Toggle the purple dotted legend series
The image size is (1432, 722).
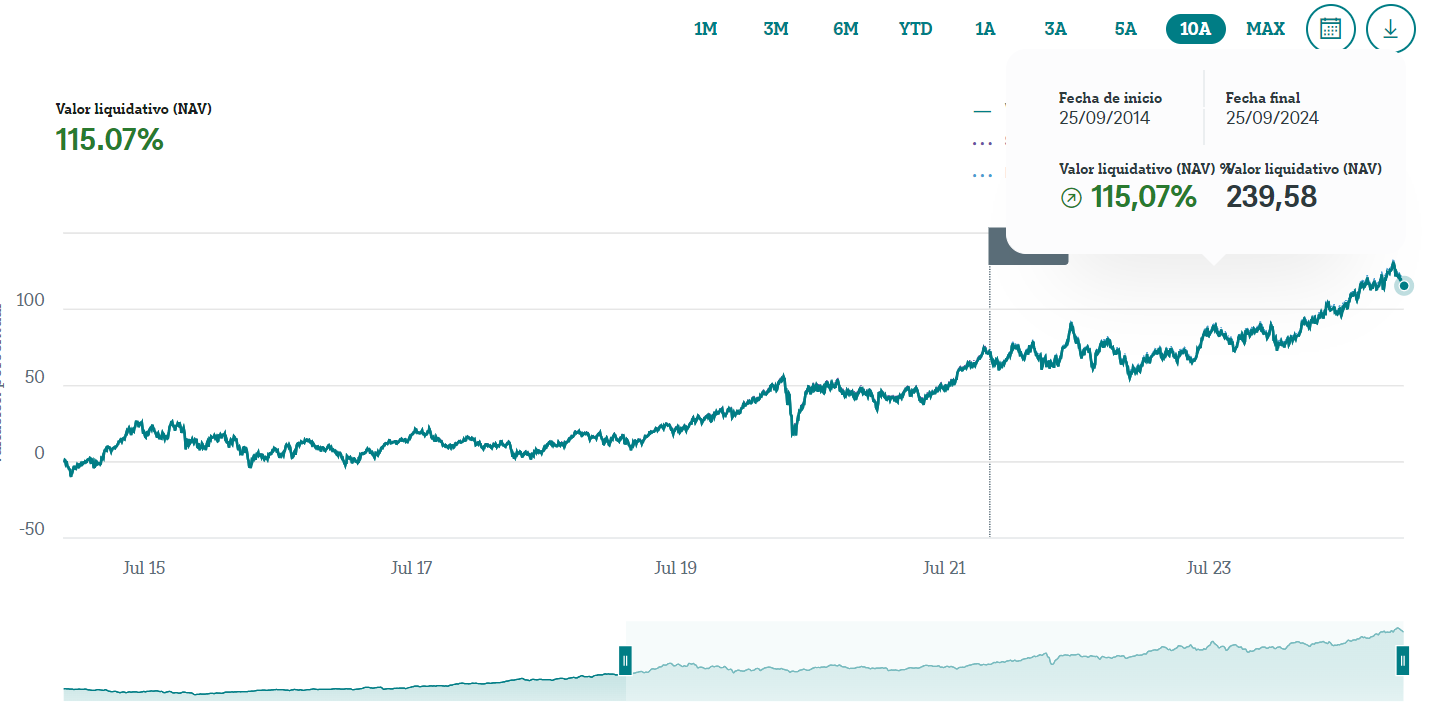982,143
